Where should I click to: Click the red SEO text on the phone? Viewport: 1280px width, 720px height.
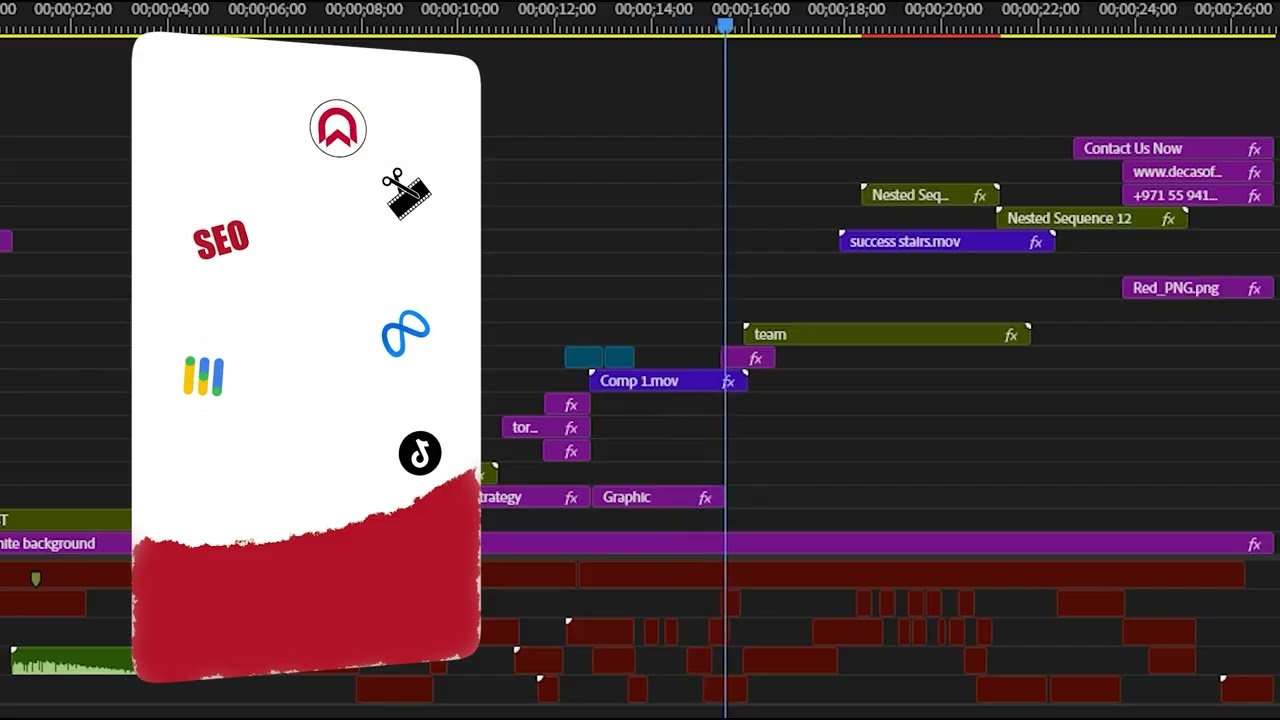(x=221, y=240)
